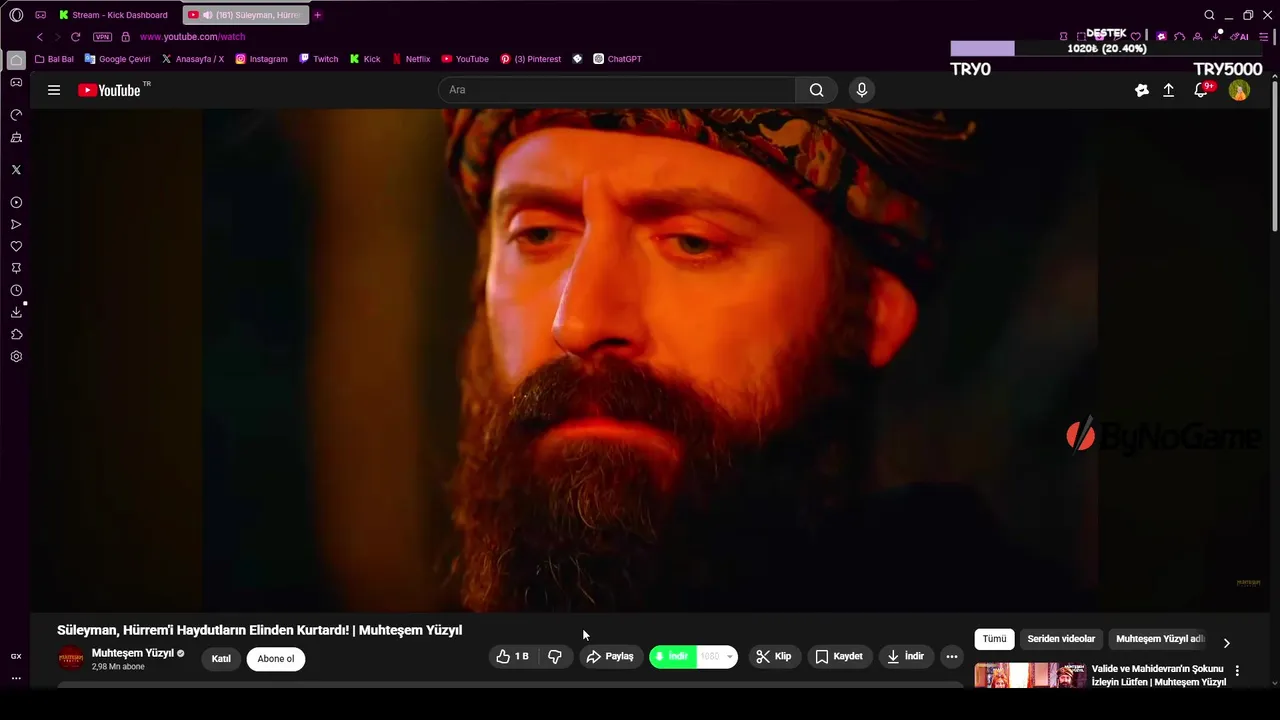Open the YouTube upload arrow icon

(1168, 90)
